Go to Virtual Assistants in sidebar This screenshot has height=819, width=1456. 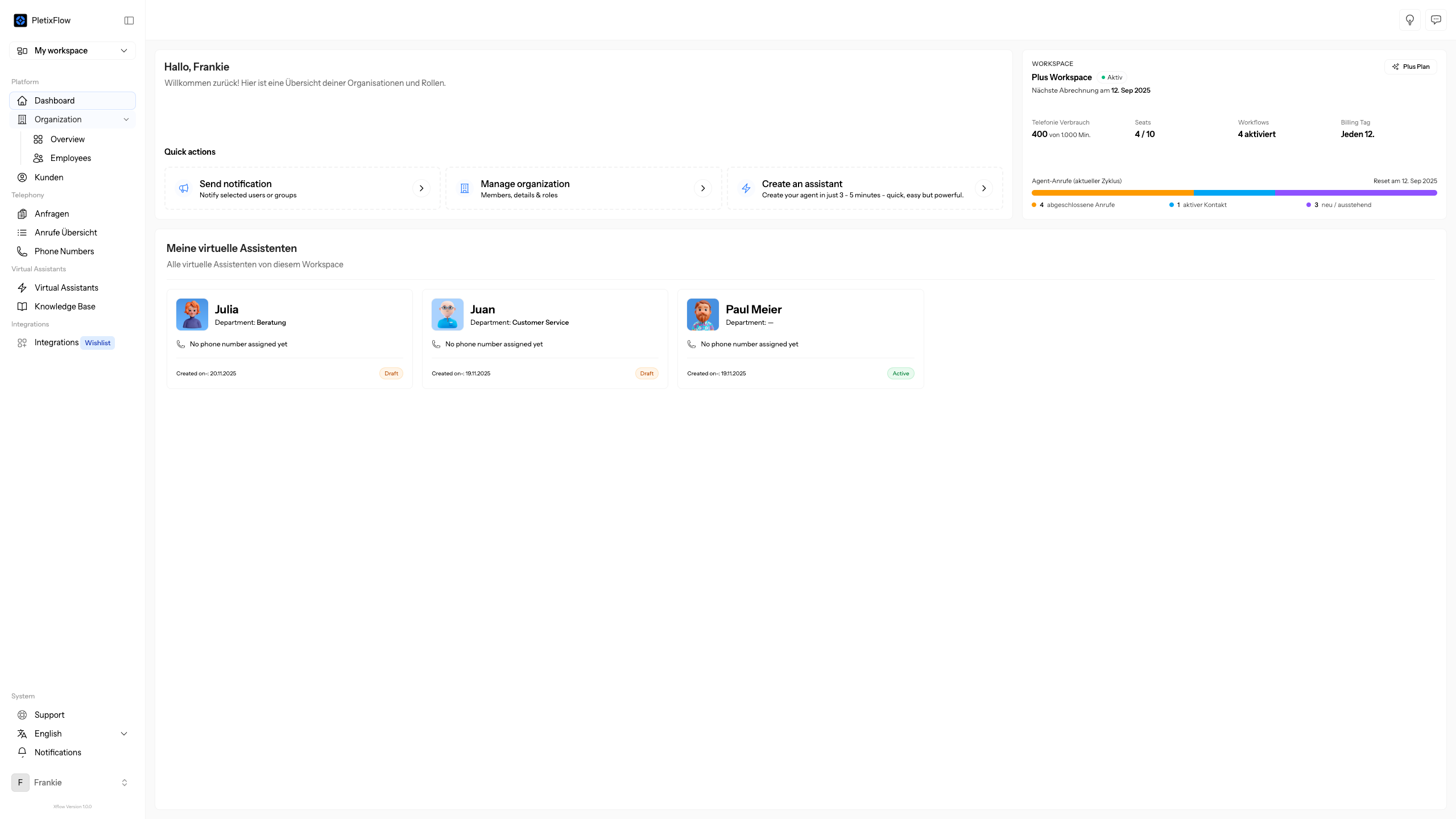tap(66, 288)
